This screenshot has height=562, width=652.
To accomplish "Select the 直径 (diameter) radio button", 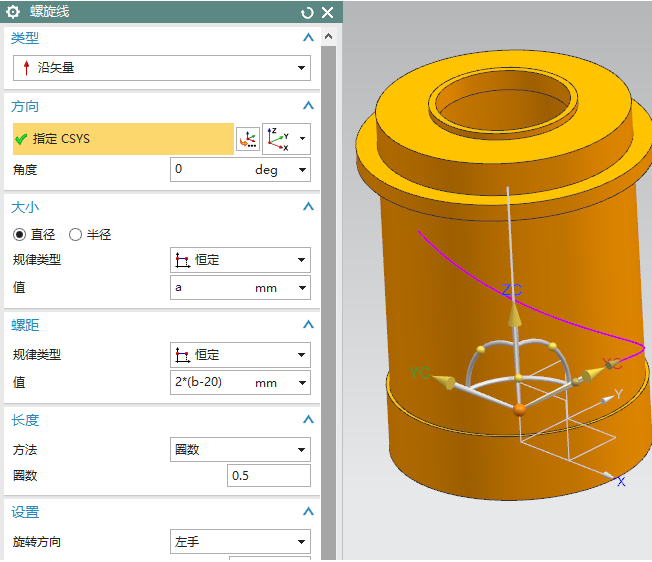I will coord(18,234).
